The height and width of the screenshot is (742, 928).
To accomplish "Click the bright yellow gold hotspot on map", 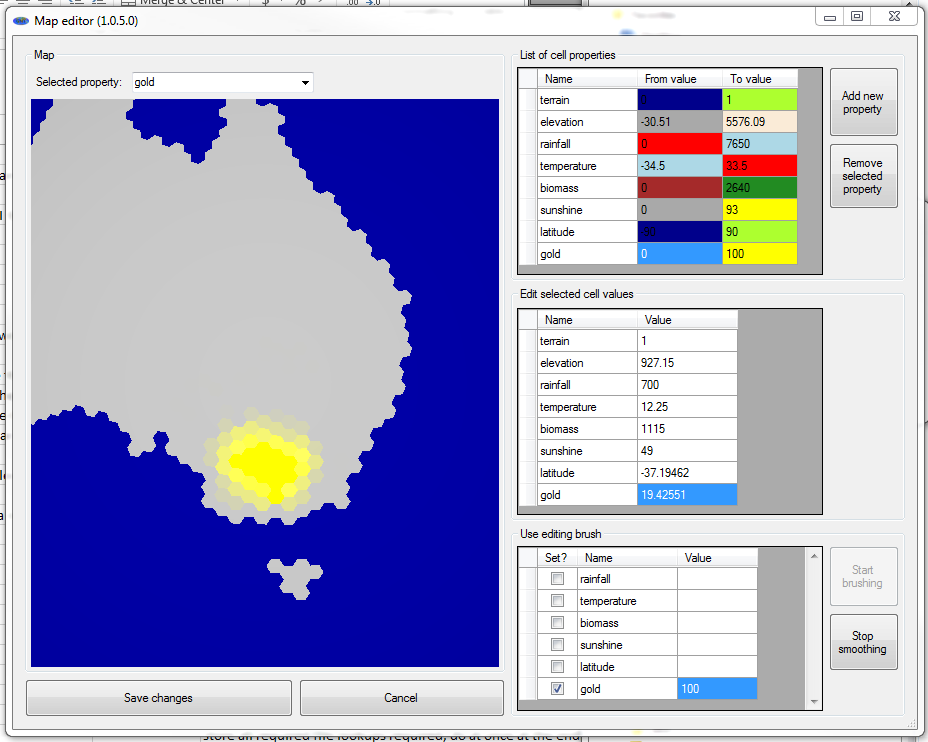I will (x=262, y=462).
